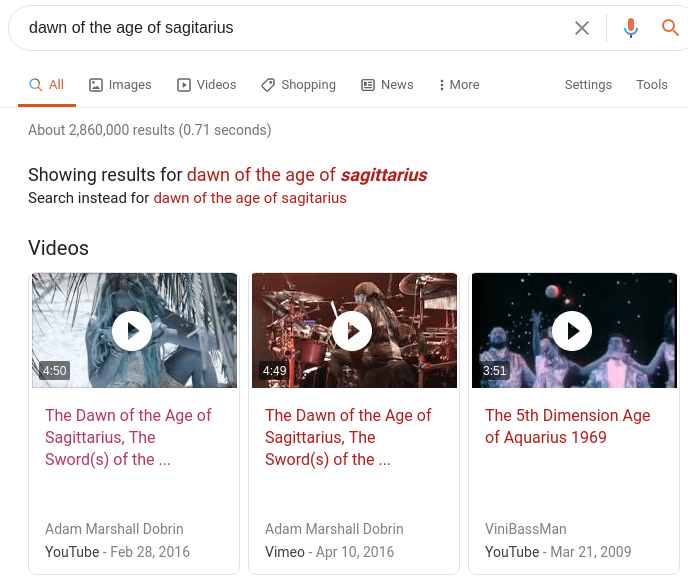Open 'The 5th Dimension Age of Aquarius 1969' link
This screenshot has height=580, width=688.
pyautogui.click(x=568, y=426)
